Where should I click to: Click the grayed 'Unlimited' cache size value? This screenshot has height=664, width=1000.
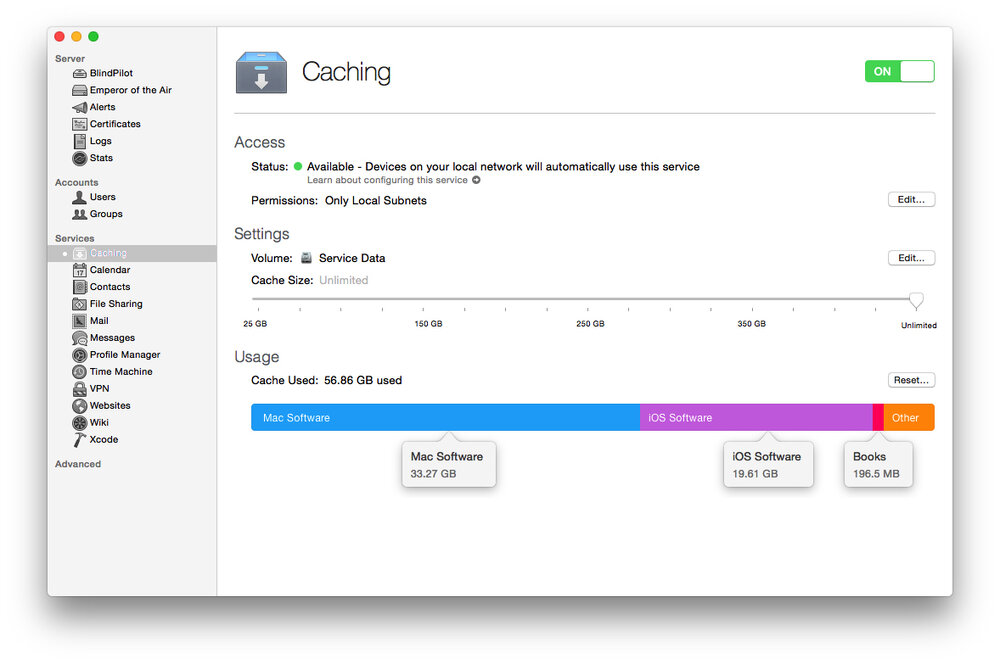point(344,280)
